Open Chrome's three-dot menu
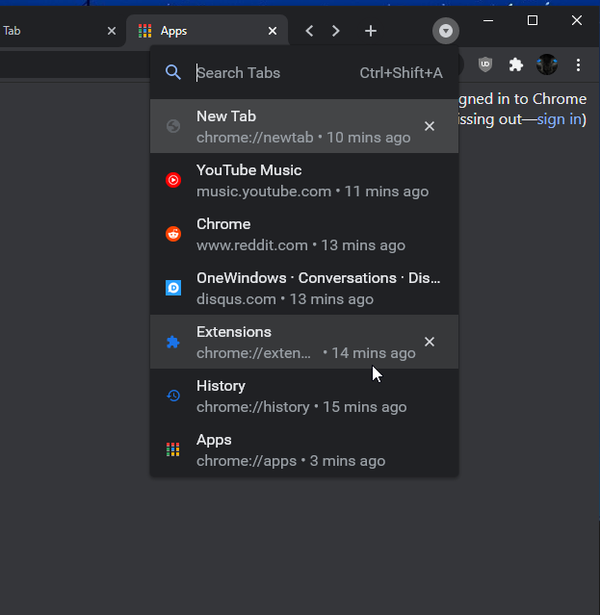This screenshot has width=600, height=615. click(578, 65)
